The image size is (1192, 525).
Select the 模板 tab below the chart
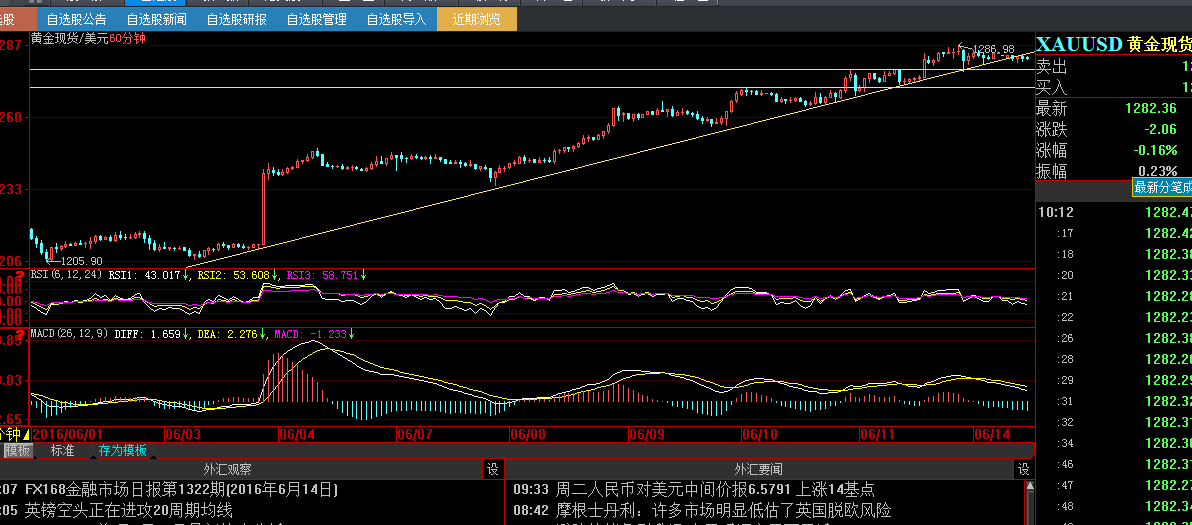[17, 451]
